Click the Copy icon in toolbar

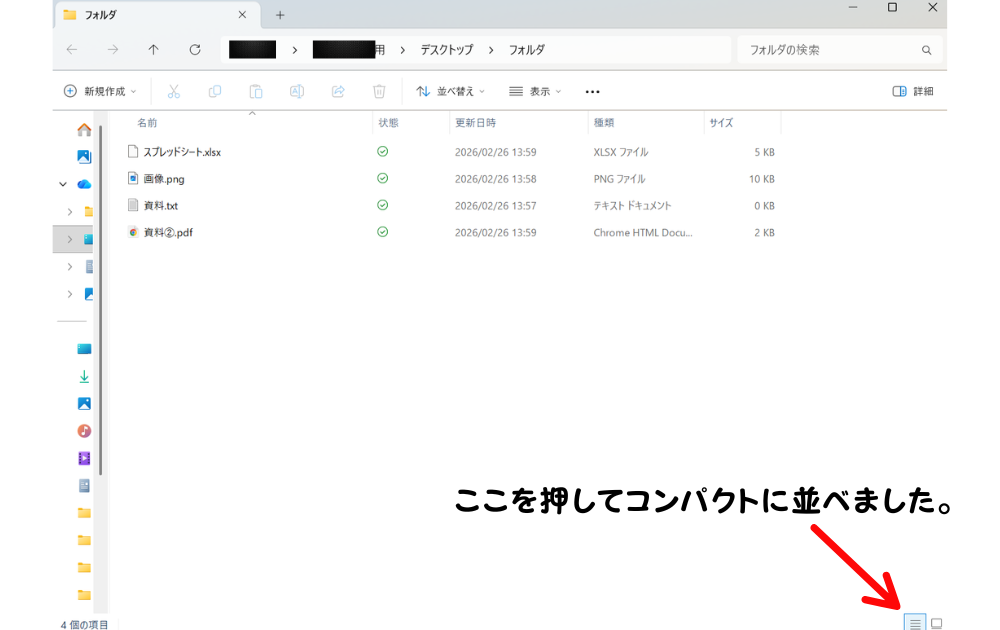215,91
